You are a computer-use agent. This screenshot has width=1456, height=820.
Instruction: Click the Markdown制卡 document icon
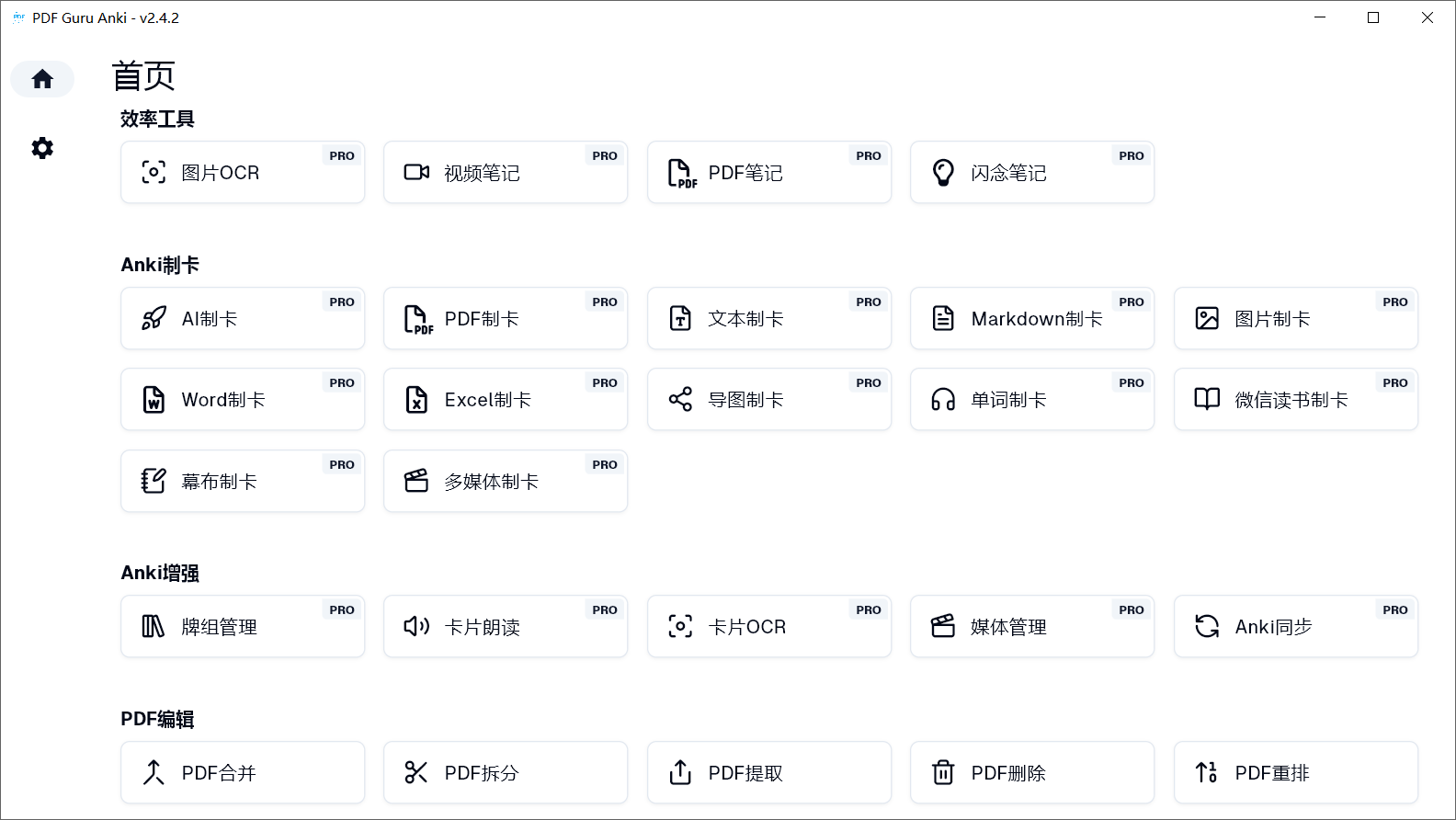943,318
